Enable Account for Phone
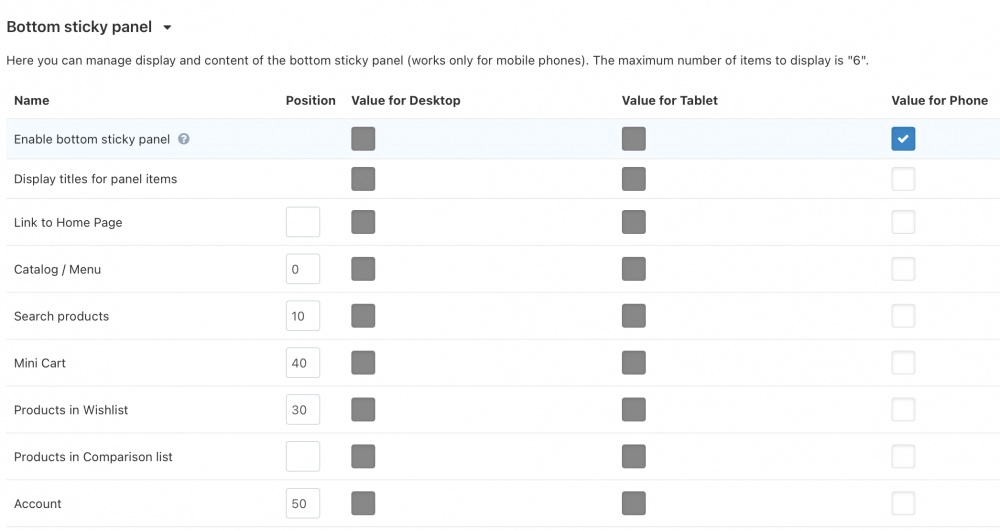Image resolution: width=1000 pixels, height=531 pixels. (903, 504)
